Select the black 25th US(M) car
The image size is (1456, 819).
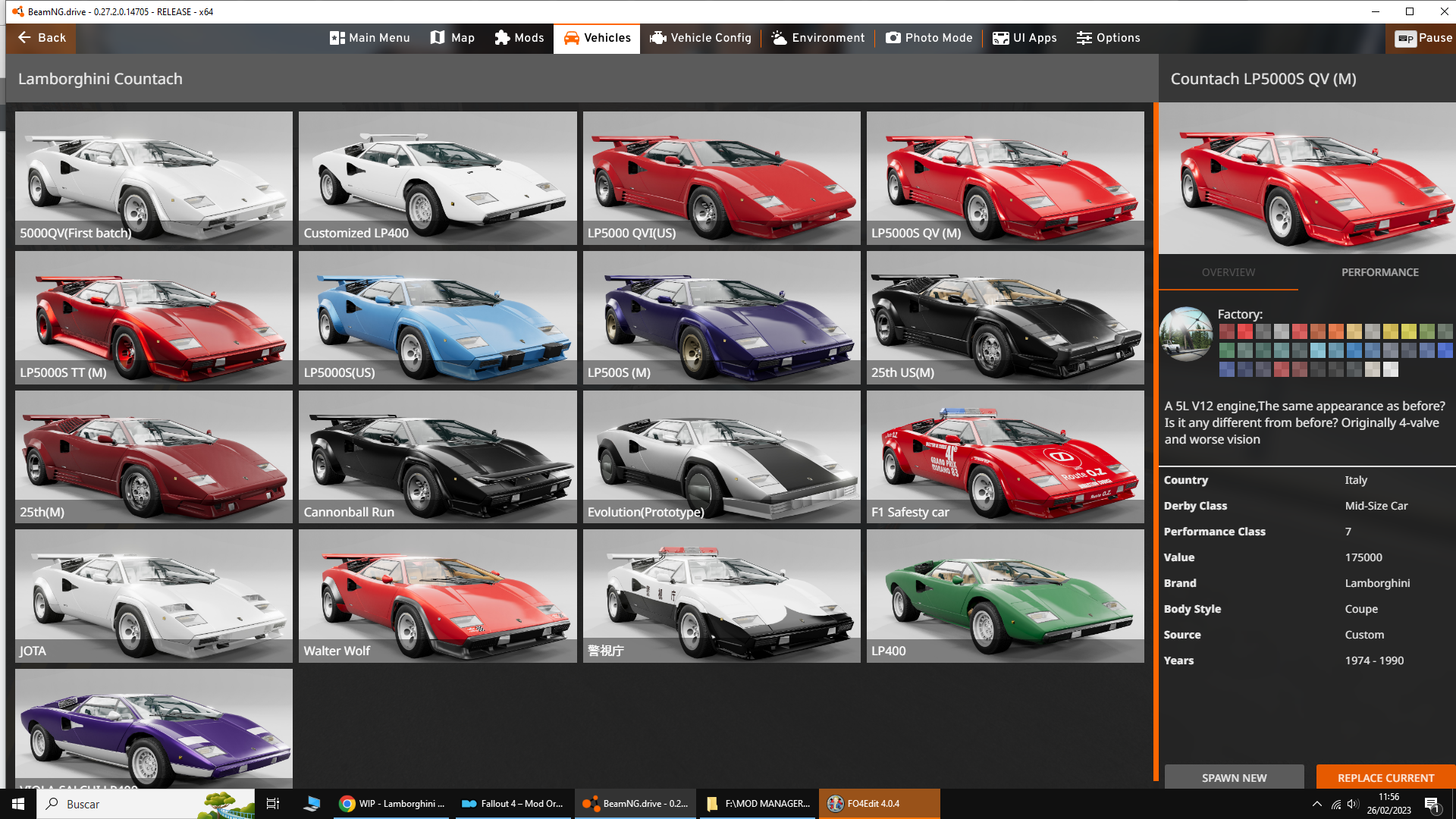[x=1006, y=318]
